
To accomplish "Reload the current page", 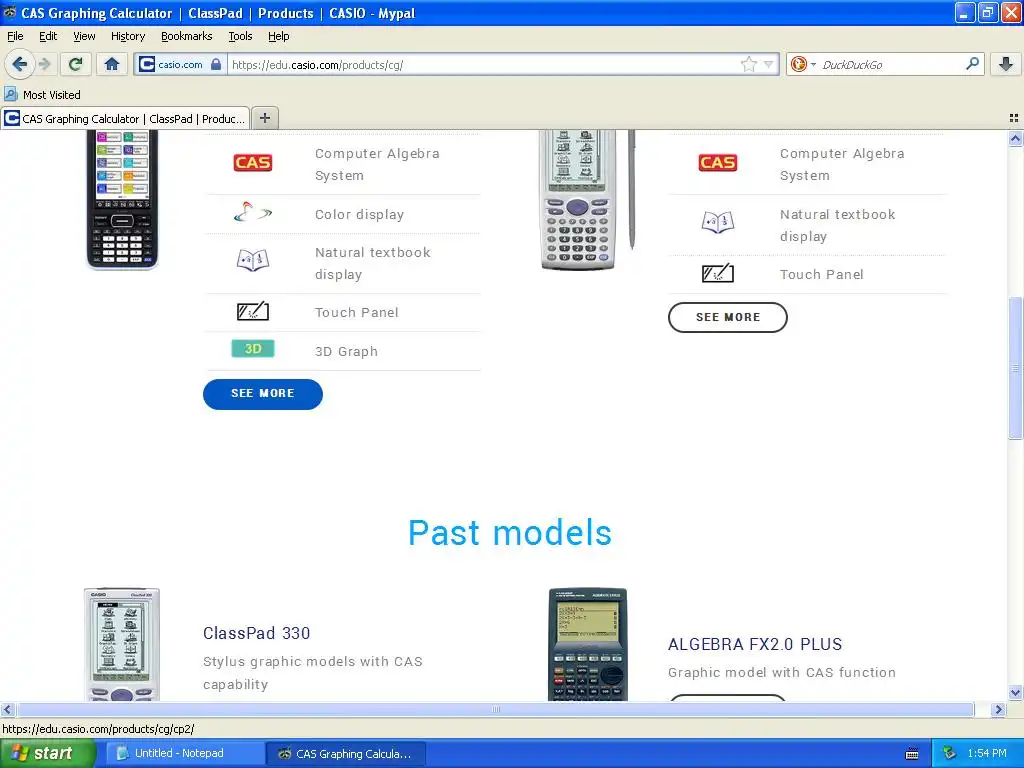I will [x=76, y=64].
